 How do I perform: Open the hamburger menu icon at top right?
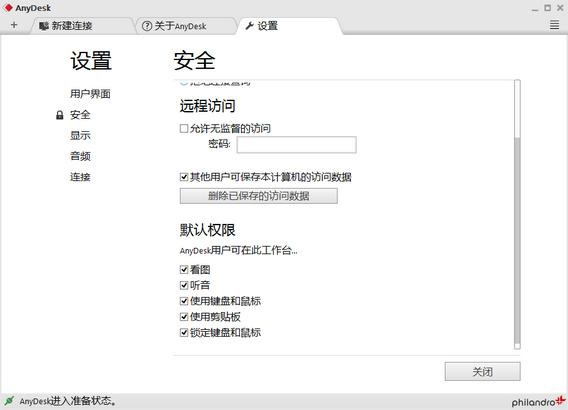point(554,25)
